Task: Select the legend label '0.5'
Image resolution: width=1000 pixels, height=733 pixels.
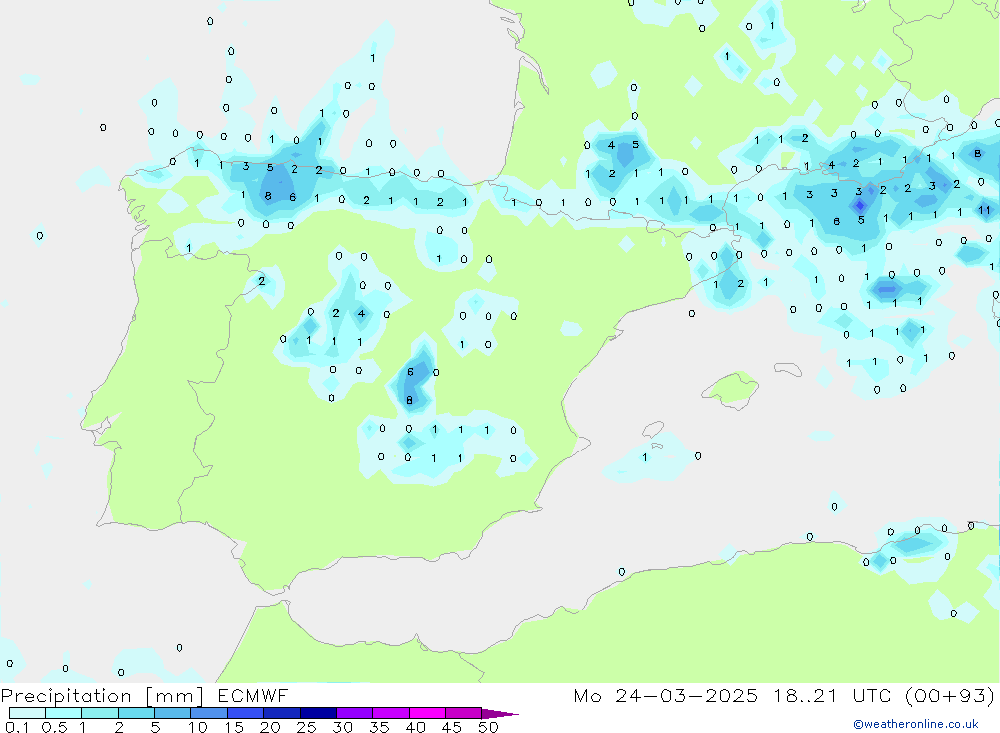Action: pyautogui.click(x=54, y=727)
